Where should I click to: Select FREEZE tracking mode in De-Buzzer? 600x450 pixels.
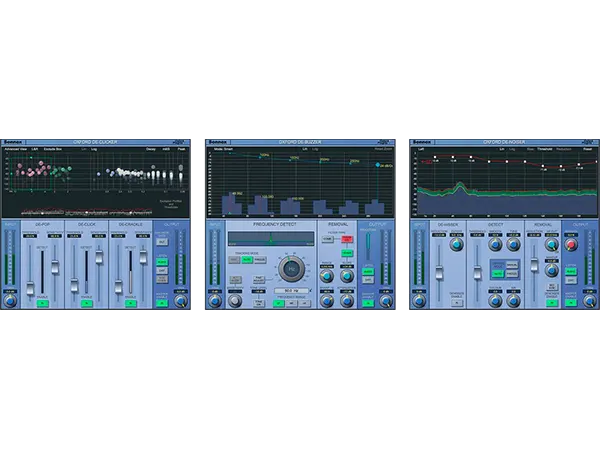(x=260, y=260)
